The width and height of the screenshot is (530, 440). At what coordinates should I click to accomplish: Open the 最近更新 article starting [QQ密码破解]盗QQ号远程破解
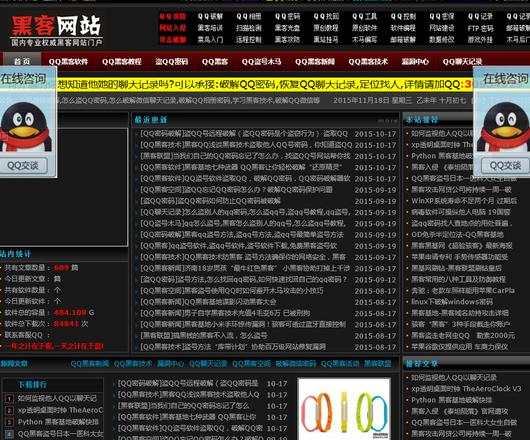coord(244,134)
